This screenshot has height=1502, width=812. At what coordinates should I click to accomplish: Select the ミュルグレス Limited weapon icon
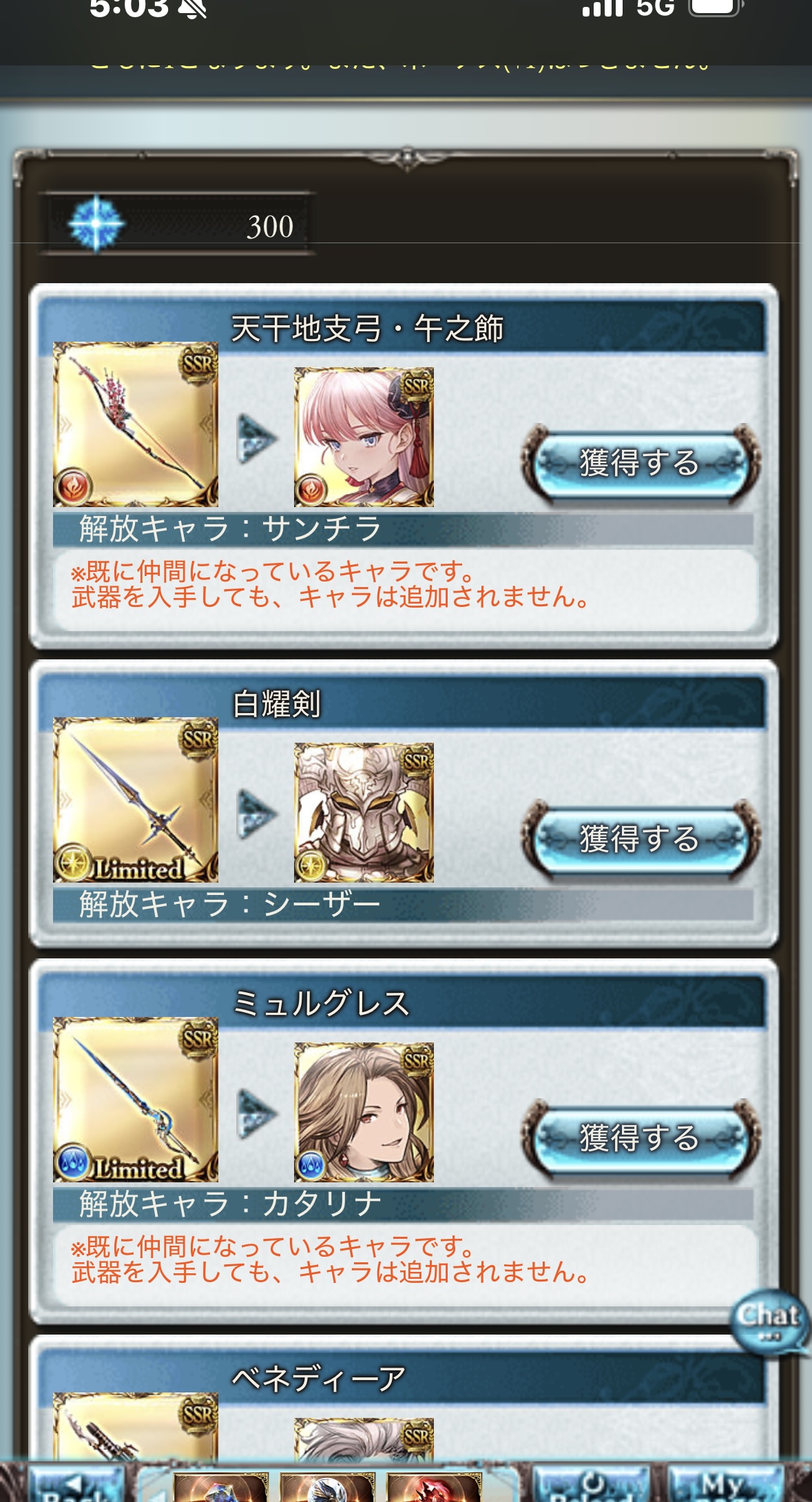[136, 1100]
